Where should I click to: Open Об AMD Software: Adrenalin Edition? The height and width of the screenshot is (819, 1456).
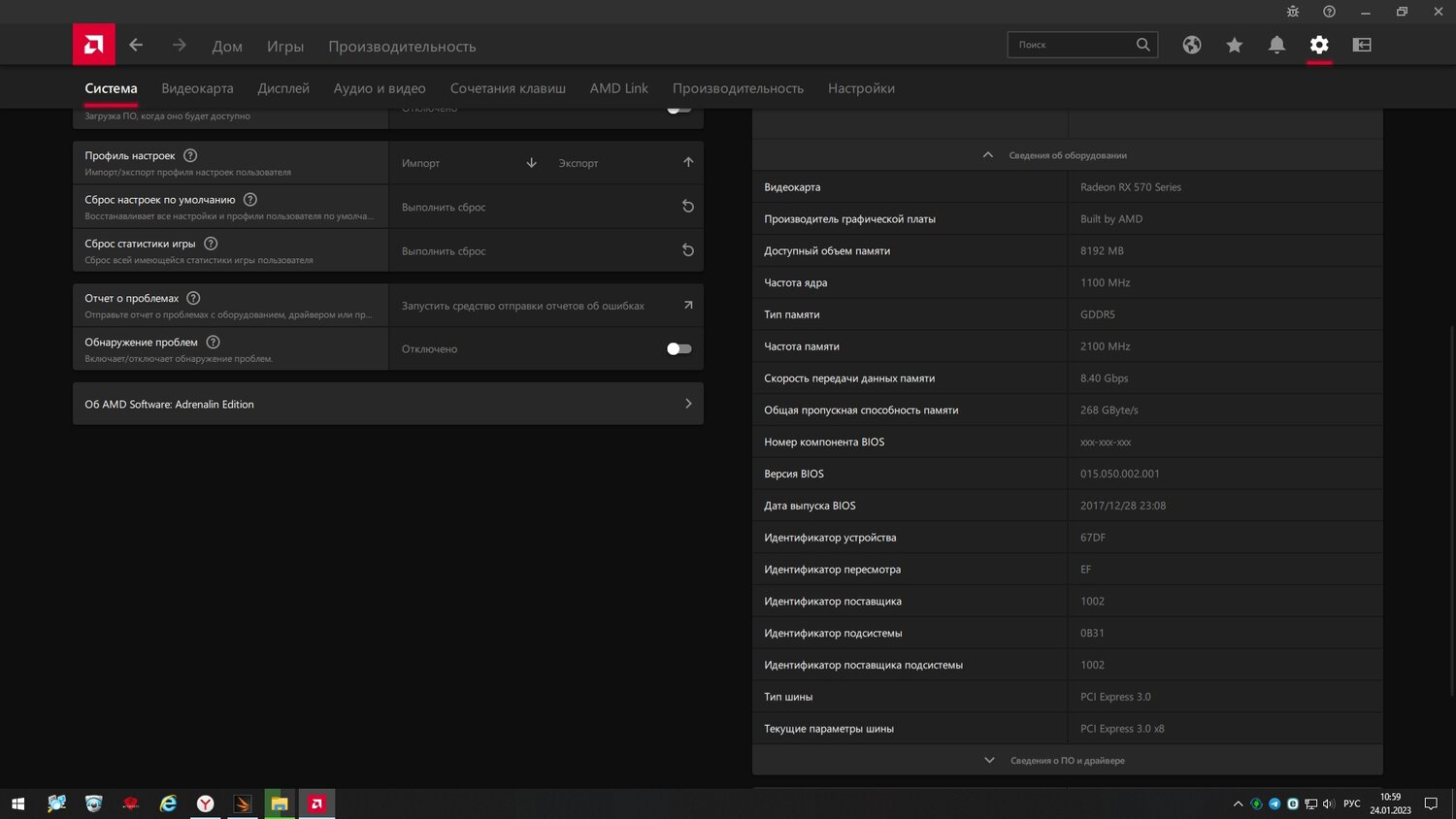coord(388,404)
